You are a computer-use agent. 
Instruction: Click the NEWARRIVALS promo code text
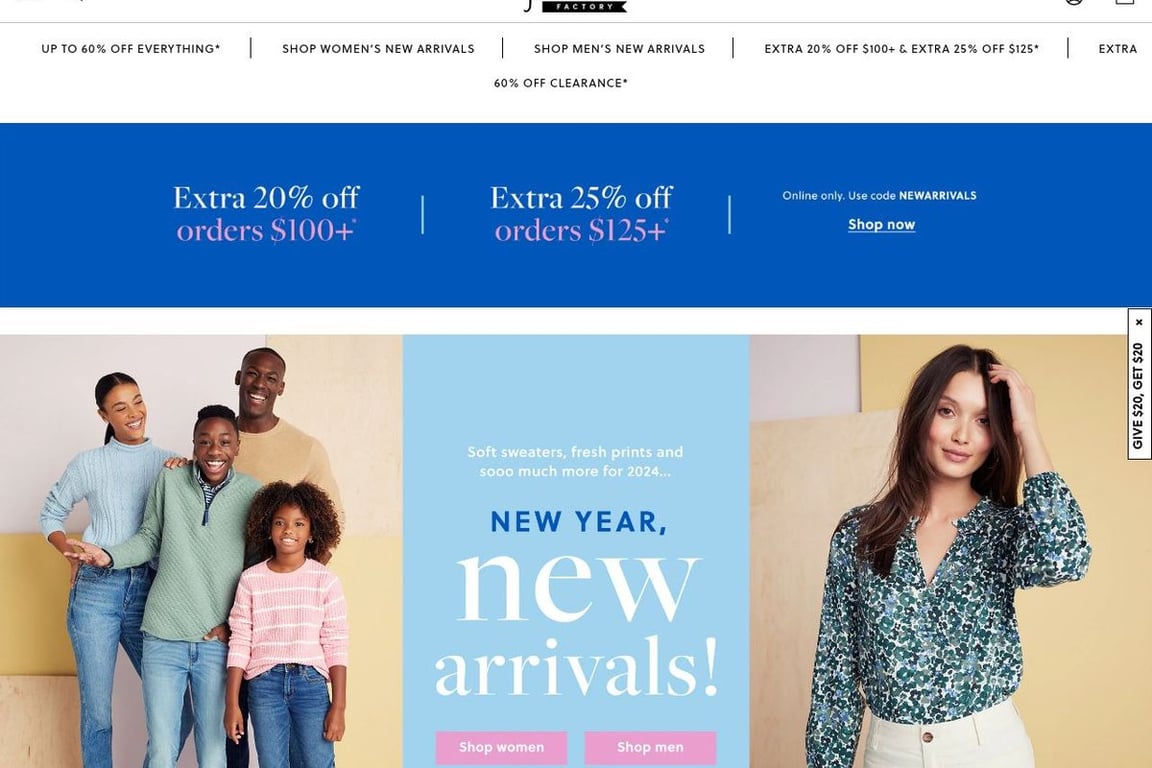[x=937, y=195]
